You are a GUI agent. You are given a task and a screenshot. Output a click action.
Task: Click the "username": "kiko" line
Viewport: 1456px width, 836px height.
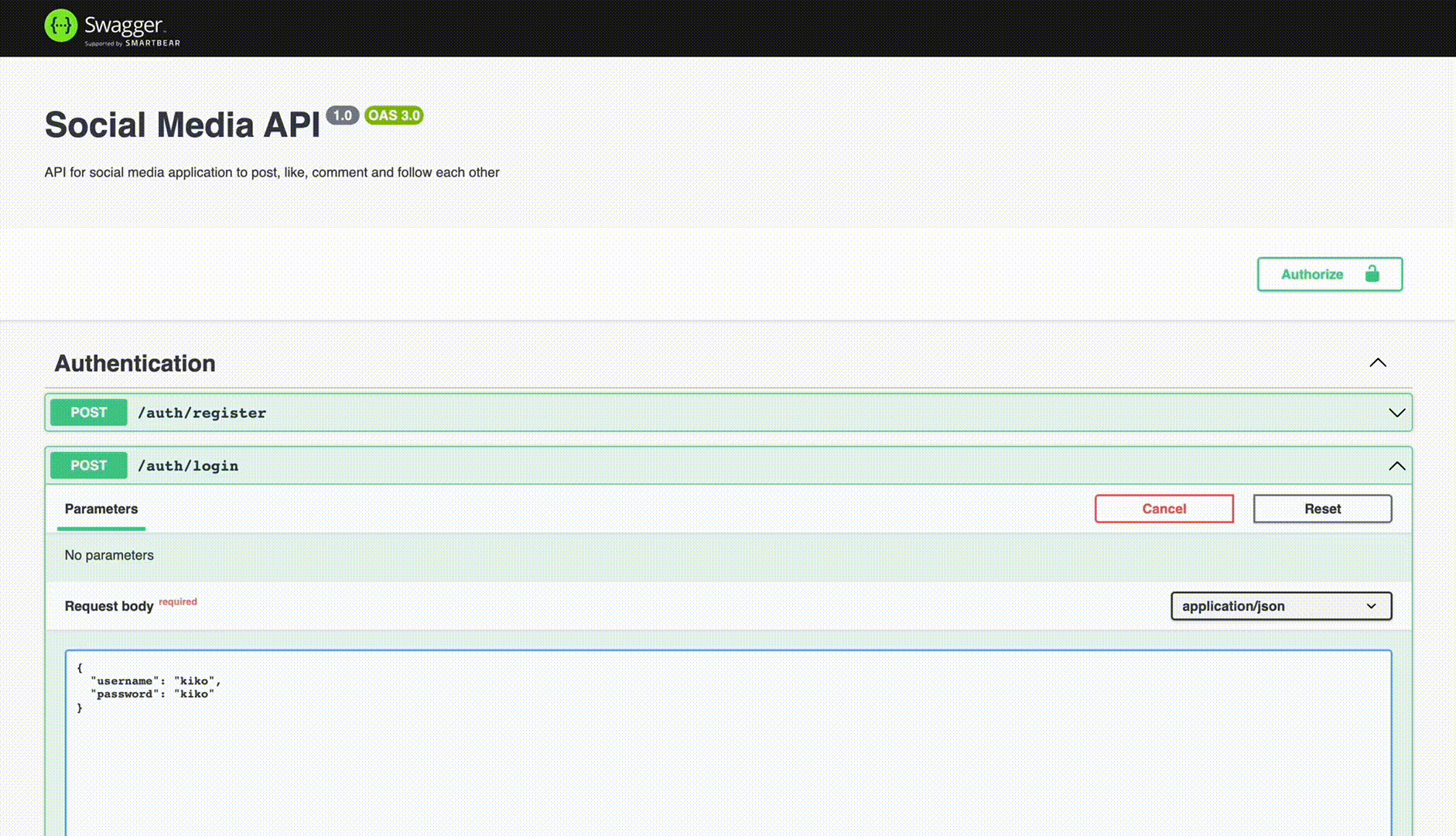tap(156, 681)
